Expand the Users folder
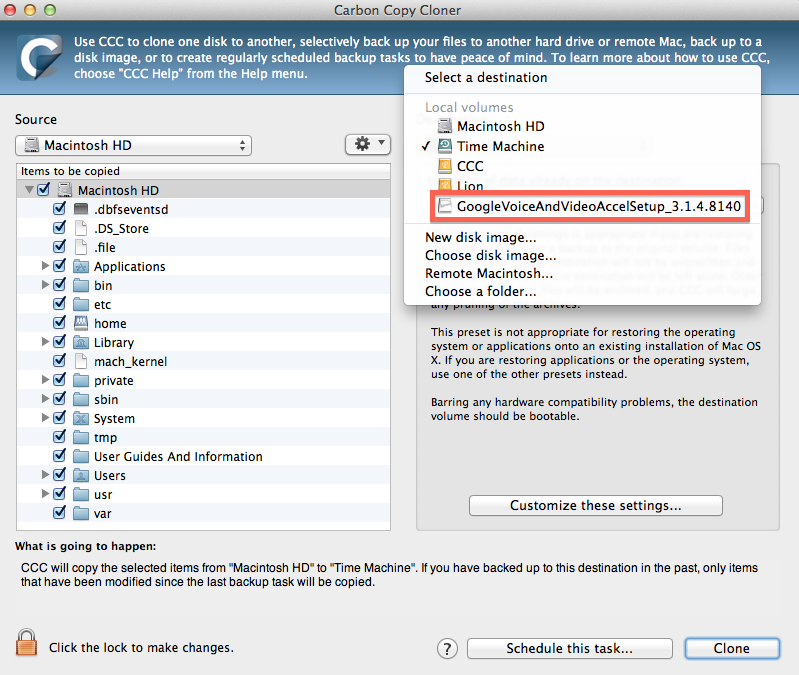This screenshot has height=675, width=799. tap(45, 474)
